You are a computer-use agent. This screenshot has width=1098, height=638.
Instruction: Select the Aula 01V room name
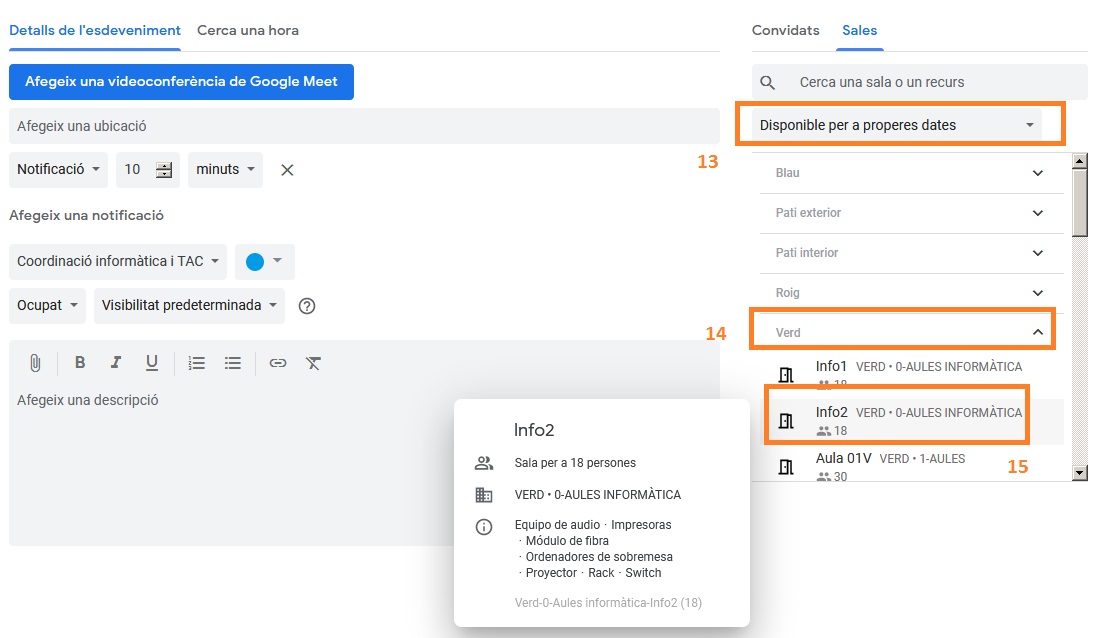tap(844, 459)
